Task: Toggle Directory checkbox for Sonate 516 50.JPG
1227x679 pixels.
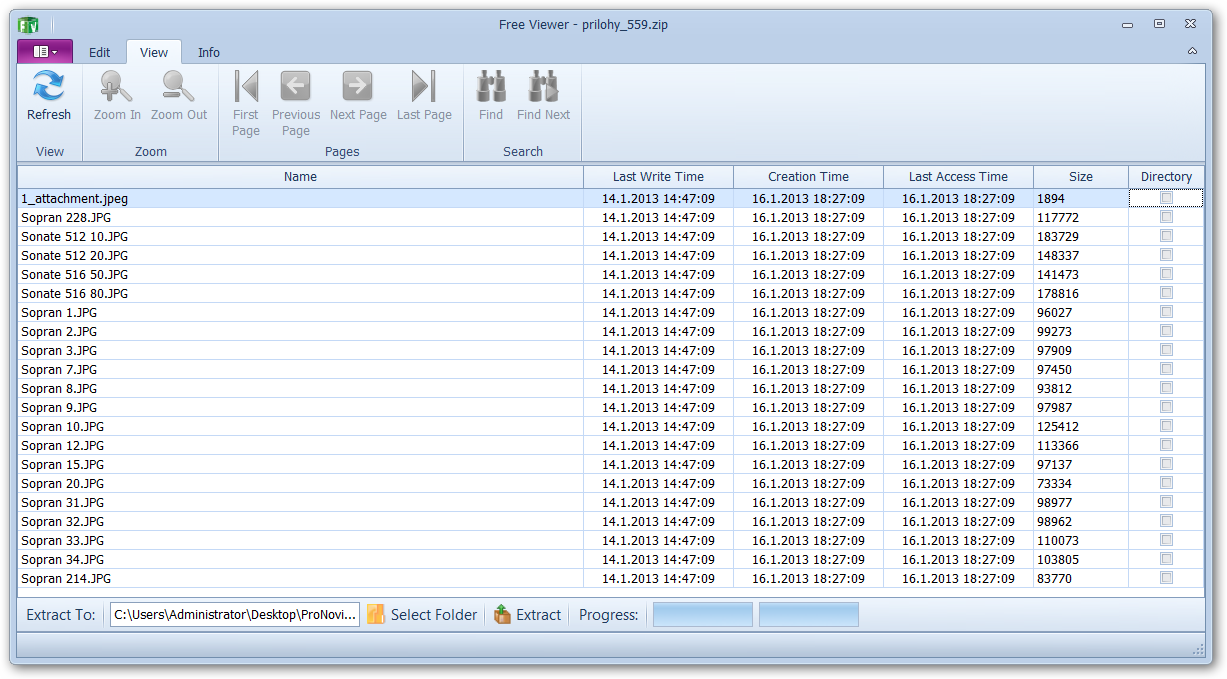Action: pyautogui.click(x=1166, y=274)
